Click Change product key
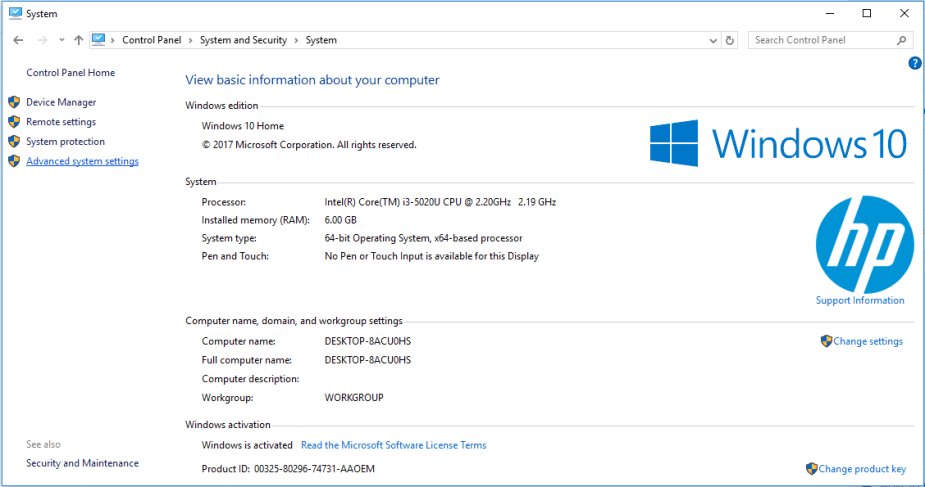The height and width of the screenshot is (487, 925). 862,469
